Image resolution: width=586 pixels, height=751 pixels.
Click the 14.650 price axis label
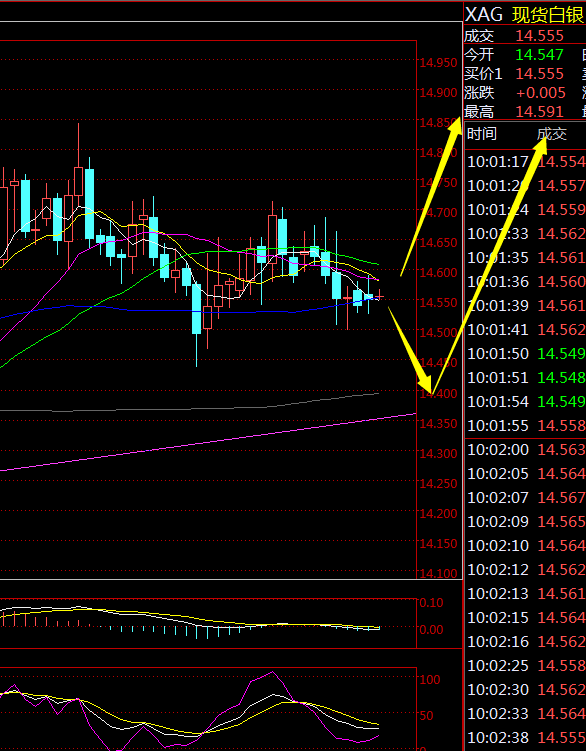pos(438,242)
